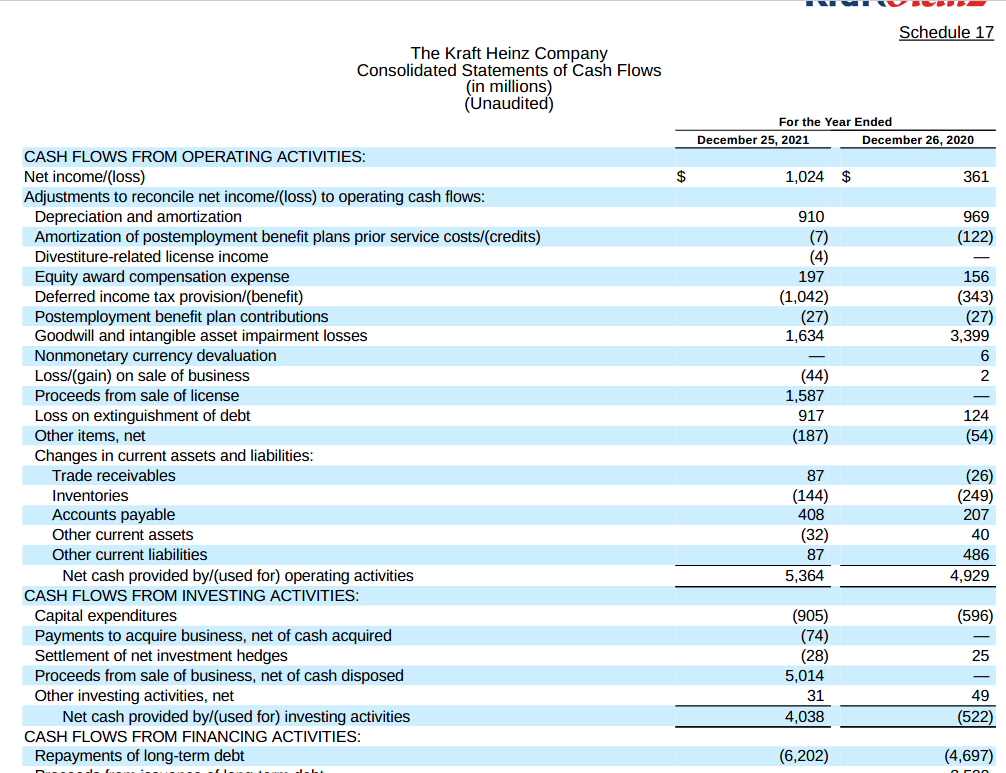Screen dimensions: 1006x773
Task: Select operating cash 2020 total 4,929
Action: pos(969,575)
